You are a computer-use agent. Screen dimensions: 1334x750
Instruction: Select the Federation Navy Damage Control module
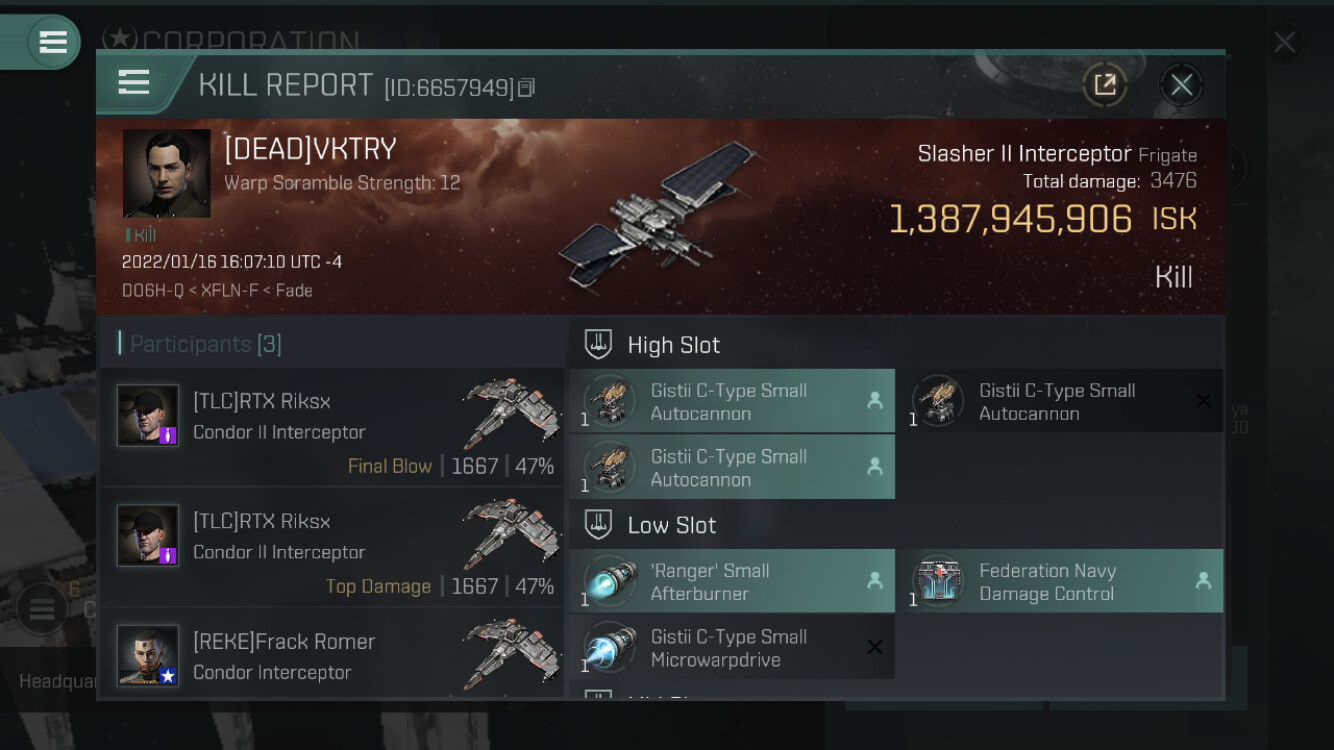click(x=1065, y=581)
